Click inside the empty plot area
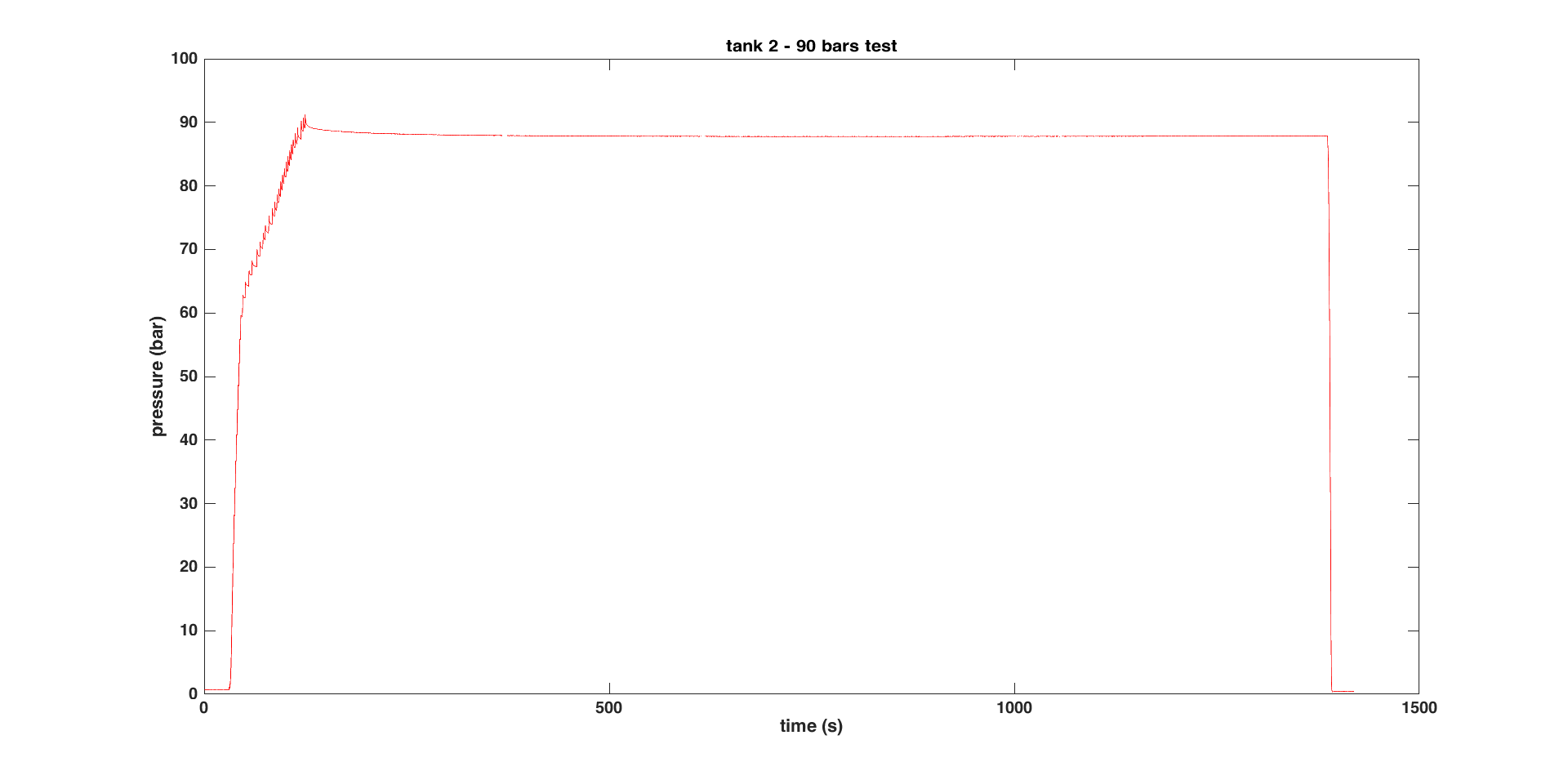This screenshot has width=1568, height=780. point(817,408)
